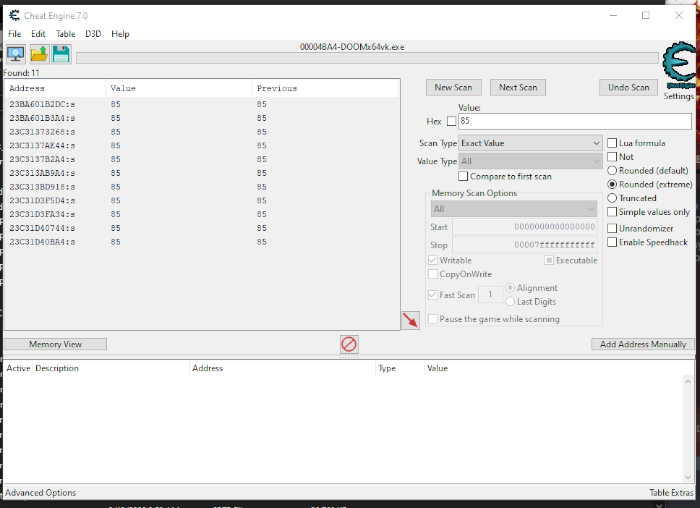Image resolution: width=700 pixels, height=508 pixels.
Task: Toggle the Writable checkbox
Action: pyautogui.click(x=433, y=260)
